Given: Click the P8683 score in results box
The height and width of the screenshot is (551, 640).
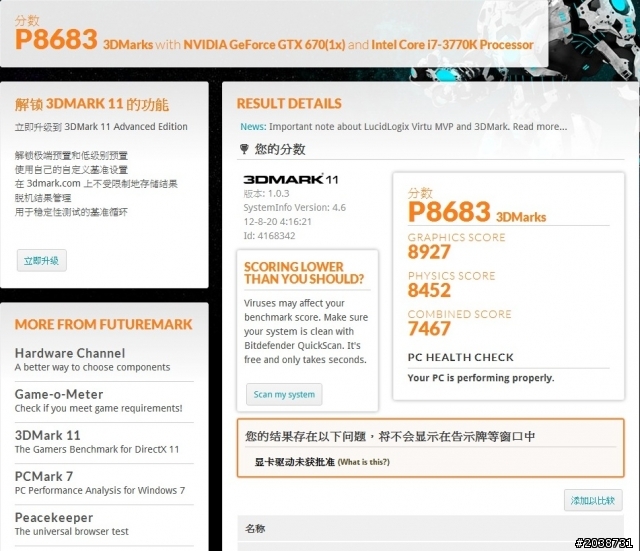Looking at the screenshot, I should pyautogui.click(x=449, y=211).
